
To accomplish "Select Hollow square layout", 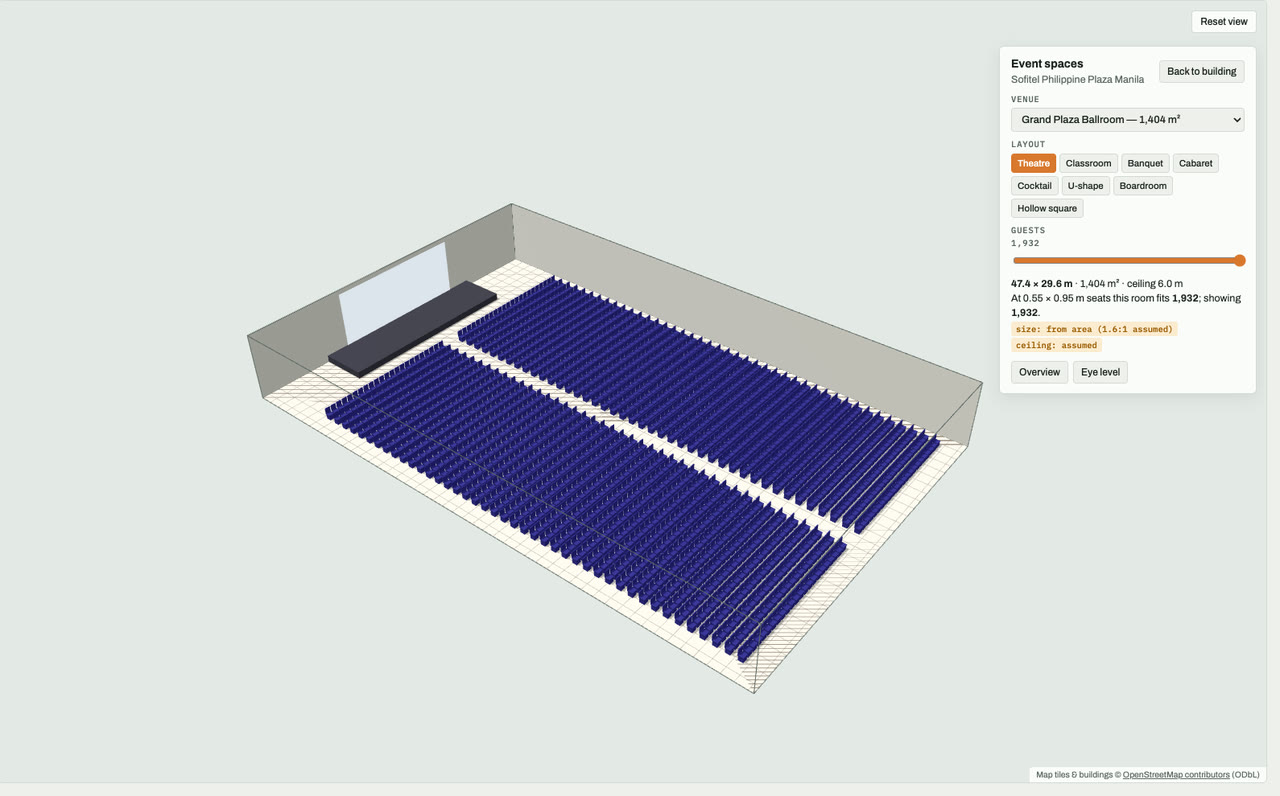I will point(1047,208).
